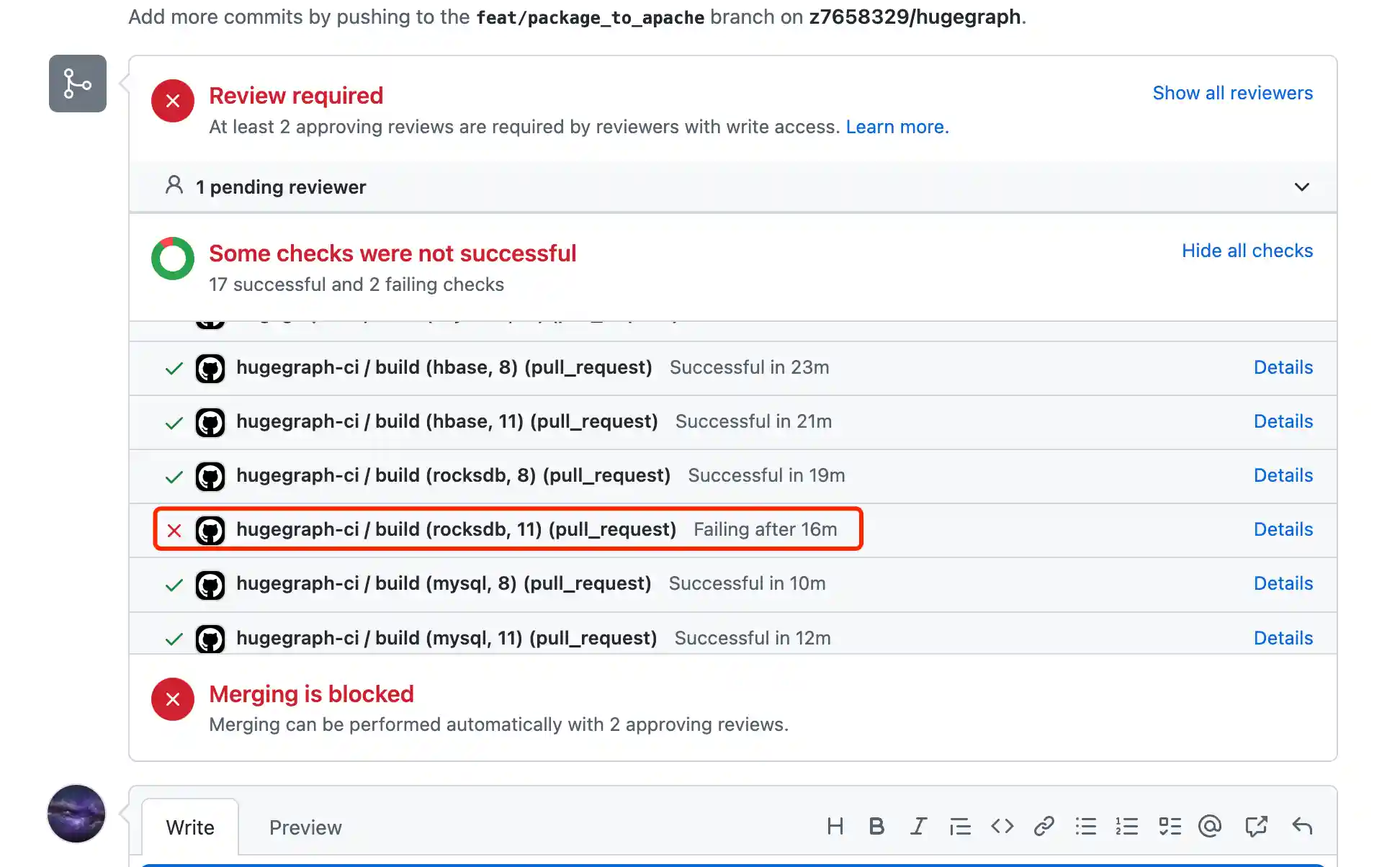The image size is (1400, 867).
Task: Toggle bold text formatting icon
Action: 876,826
